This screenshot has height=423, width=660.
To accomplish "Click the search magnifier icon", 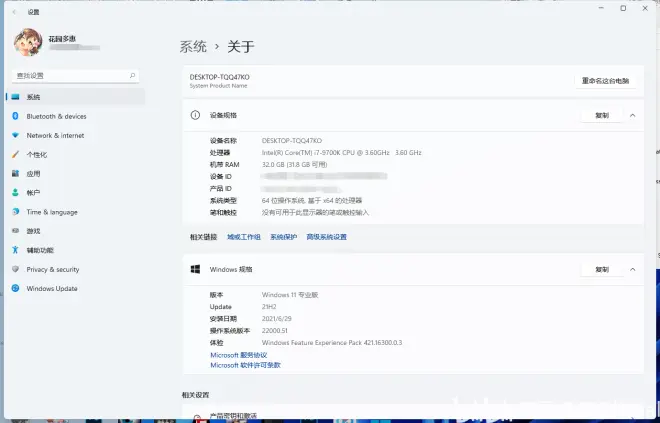I will tap(132, 76).
